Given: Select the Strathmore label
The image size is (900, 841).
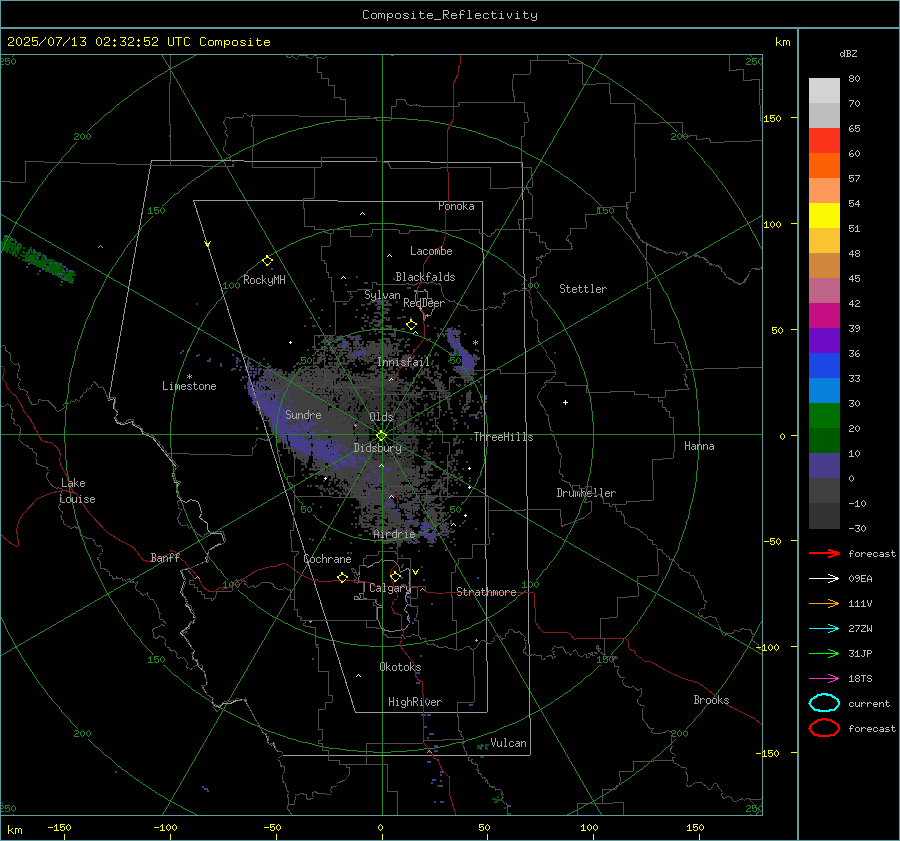Looking at the screenshot, I should [487, 592].
